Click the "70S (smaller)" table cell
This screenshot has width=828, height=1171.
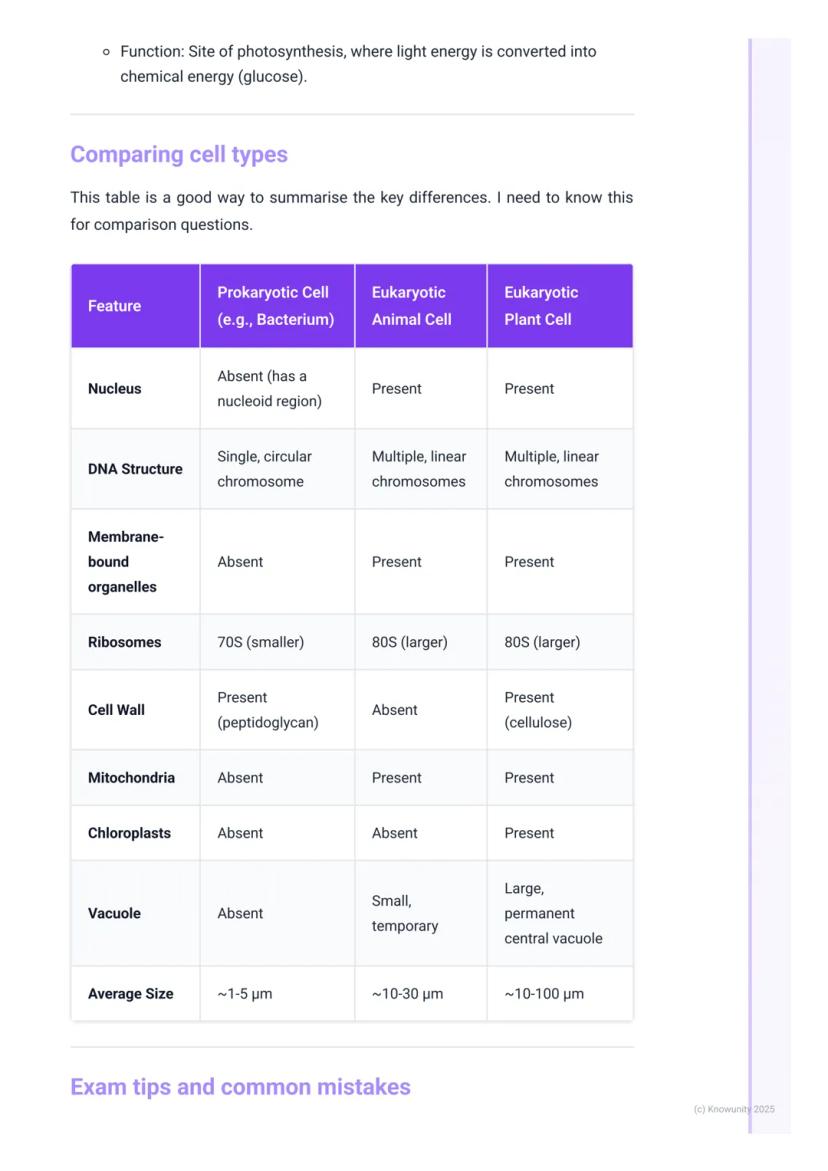260,642
